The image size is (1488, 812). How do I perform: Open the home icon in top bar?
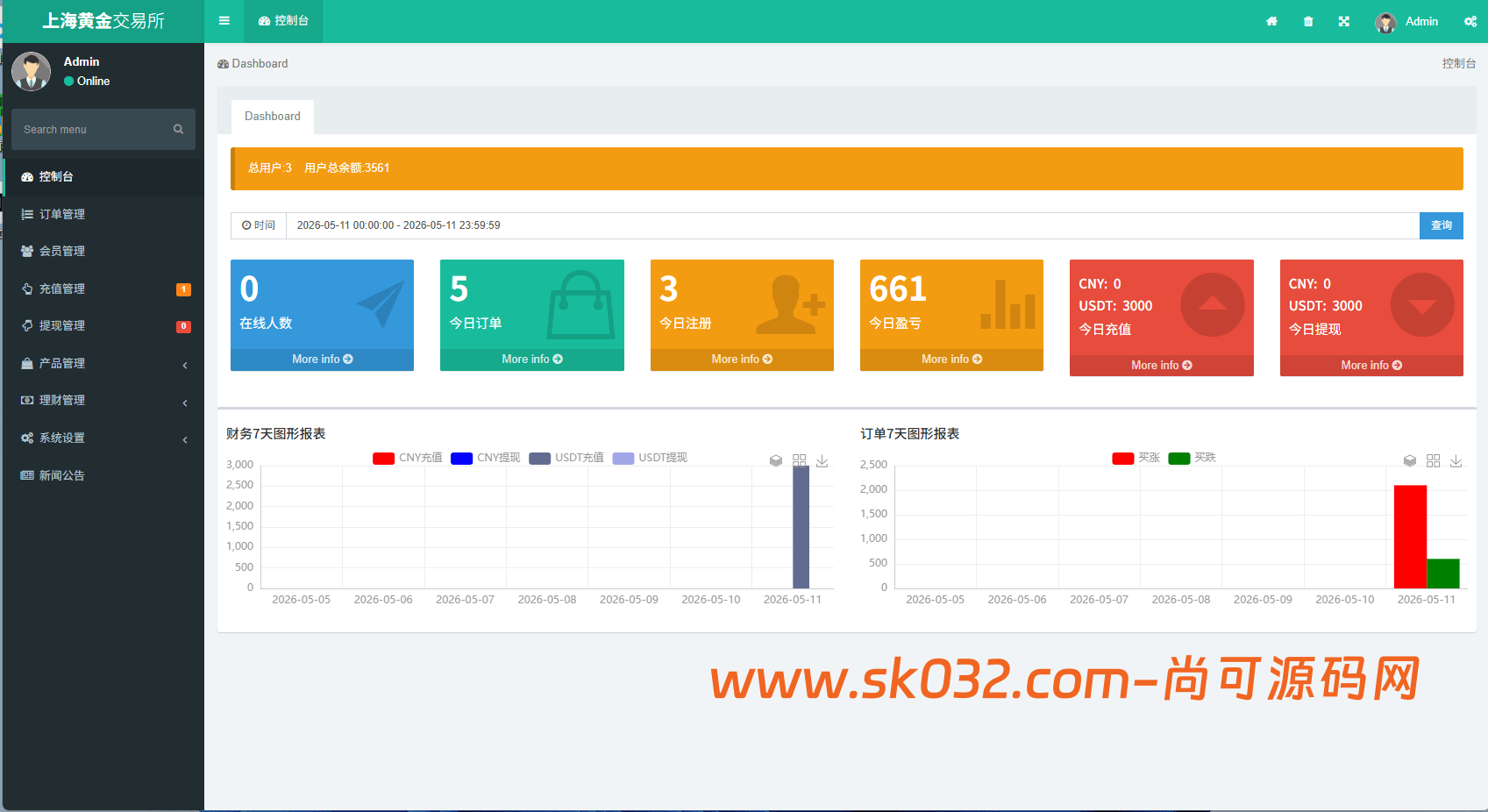[x=1271, y=21]
